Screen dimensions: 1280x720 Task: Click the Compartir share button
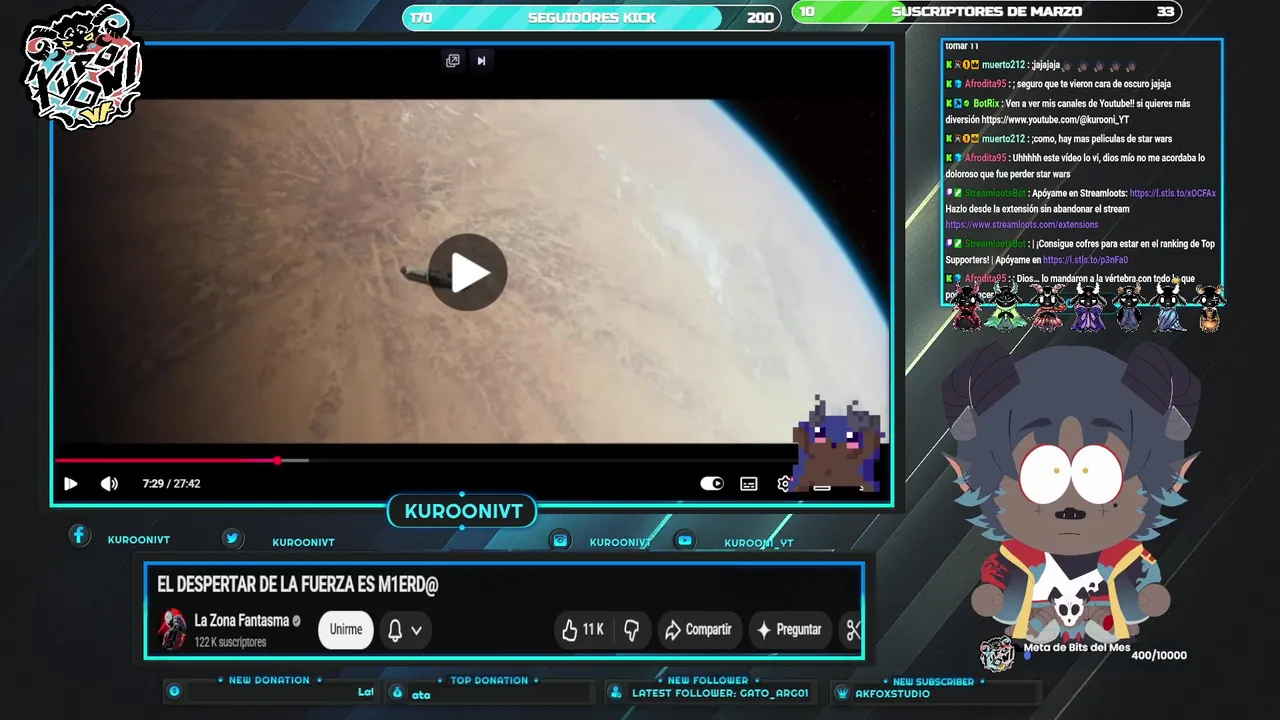699,630
